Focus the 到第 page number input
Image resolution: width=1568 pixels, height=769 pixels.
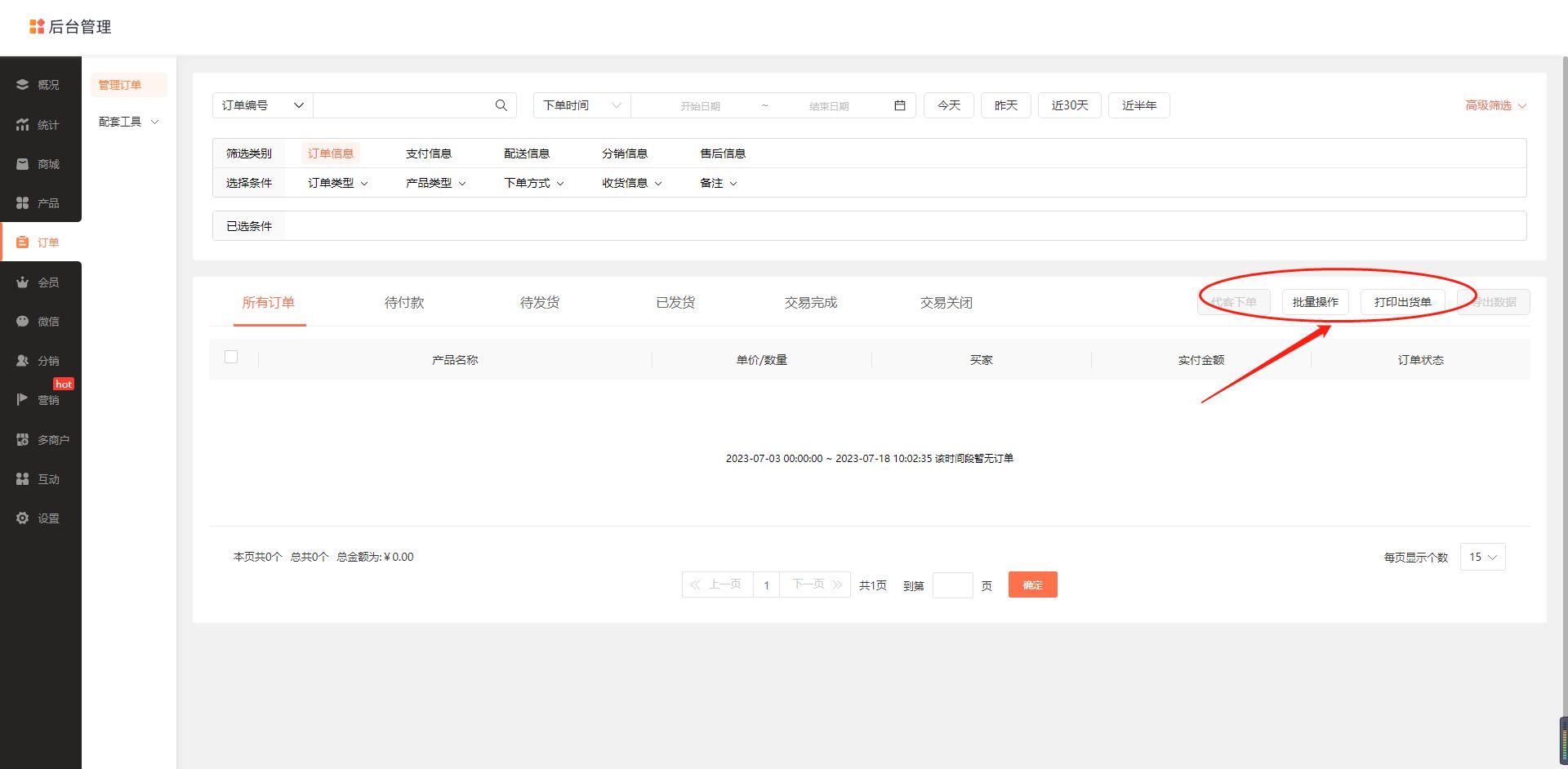coord(953,585)
